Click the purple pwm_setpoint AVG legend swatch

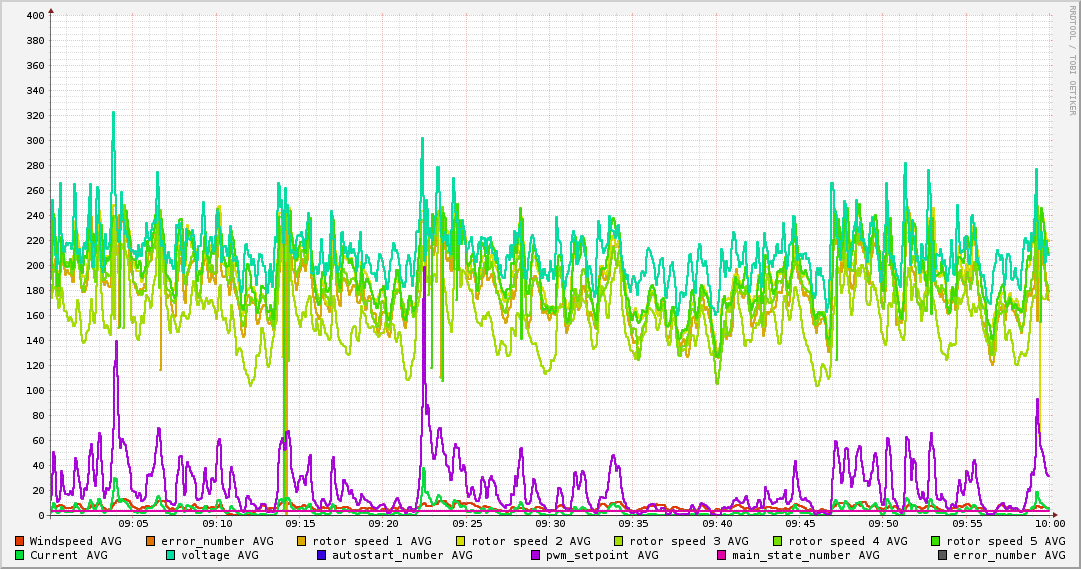536,555
